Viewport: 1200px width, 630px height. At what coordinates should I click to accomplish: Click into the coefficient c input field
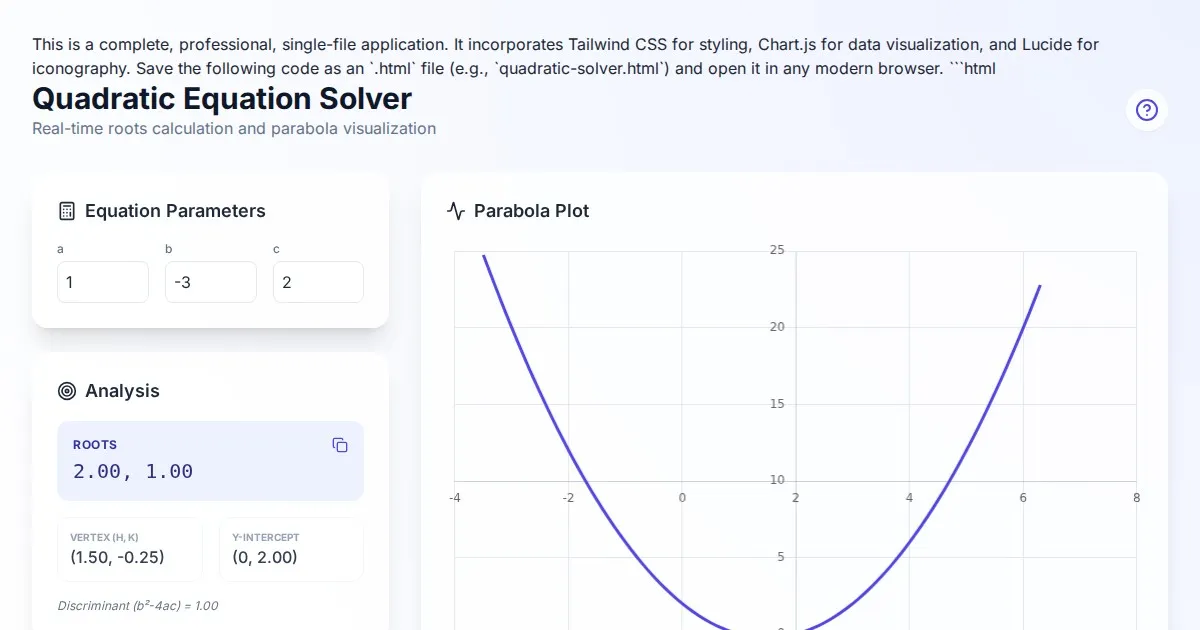coord(318,282)
